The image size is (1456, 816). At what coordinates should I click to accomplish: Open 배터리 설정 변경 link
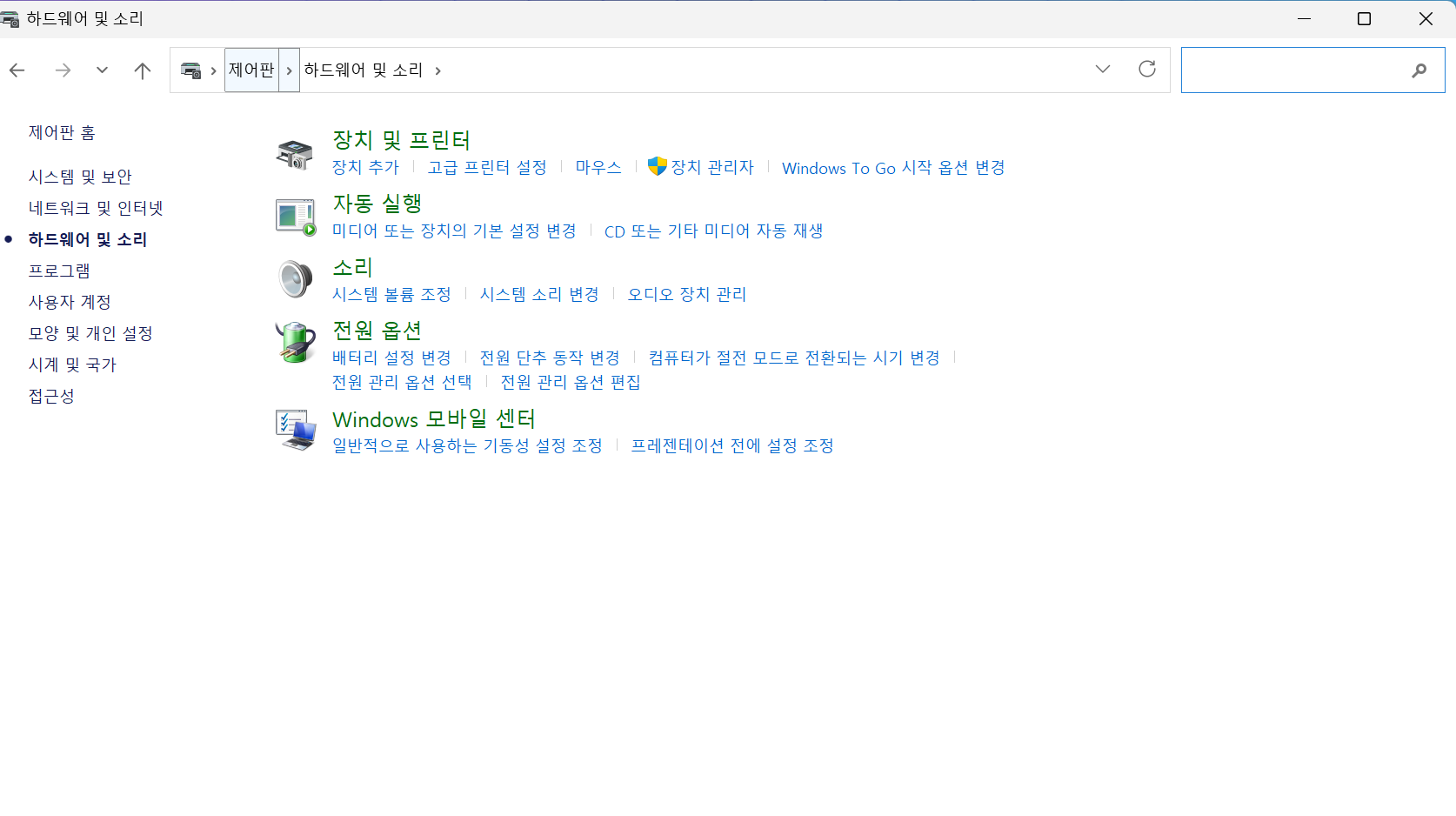tap(391, 357)
